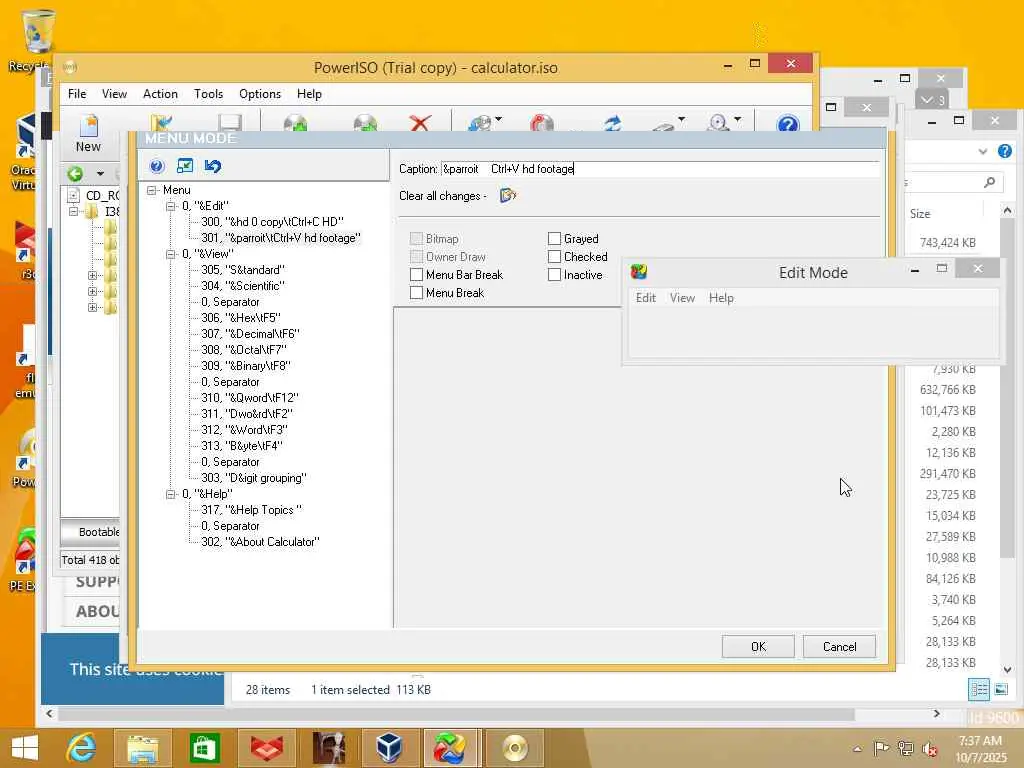Open the Recycle Bin desktop icon
The width and height of the screenshot is (1024, 768).
pos(36,39)
